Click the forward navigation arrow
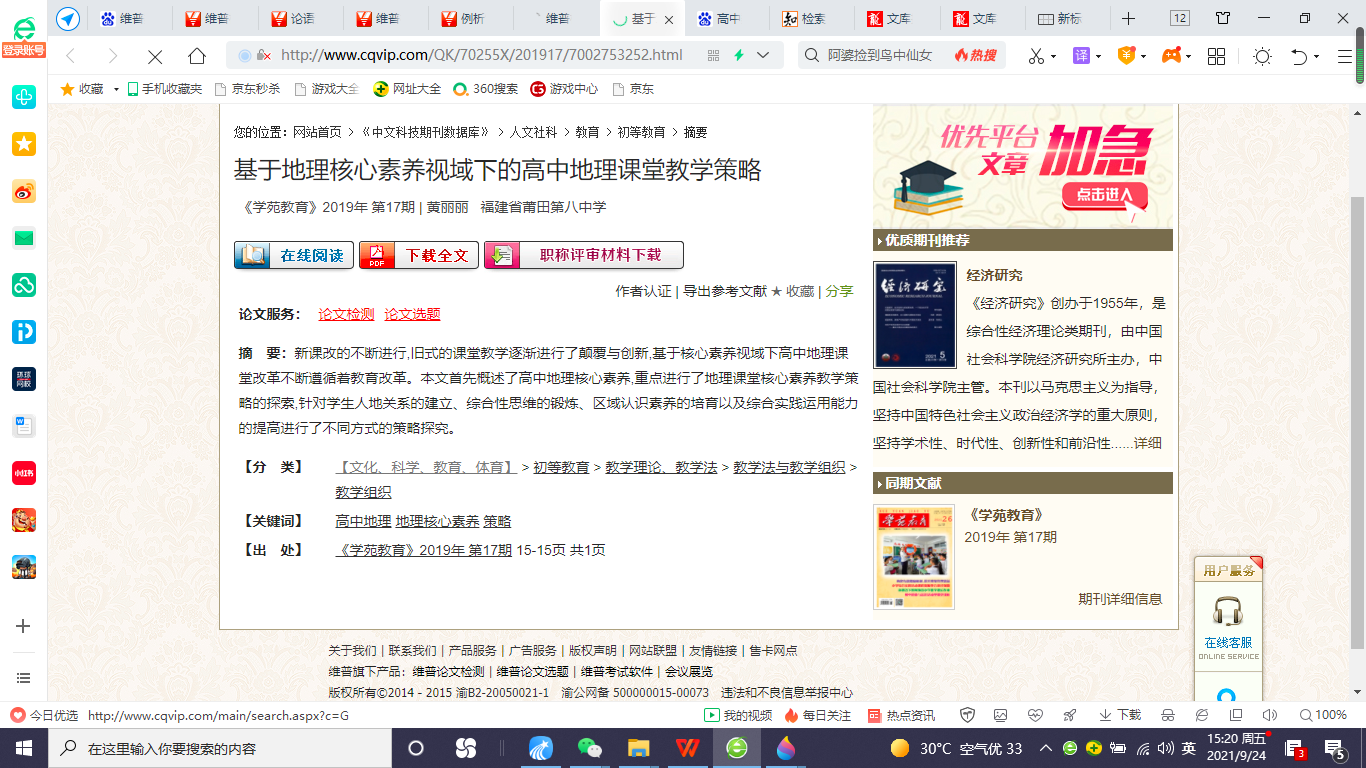This screenshot has width=1366, height=768. pyautogui.click(x=112, y=56)
